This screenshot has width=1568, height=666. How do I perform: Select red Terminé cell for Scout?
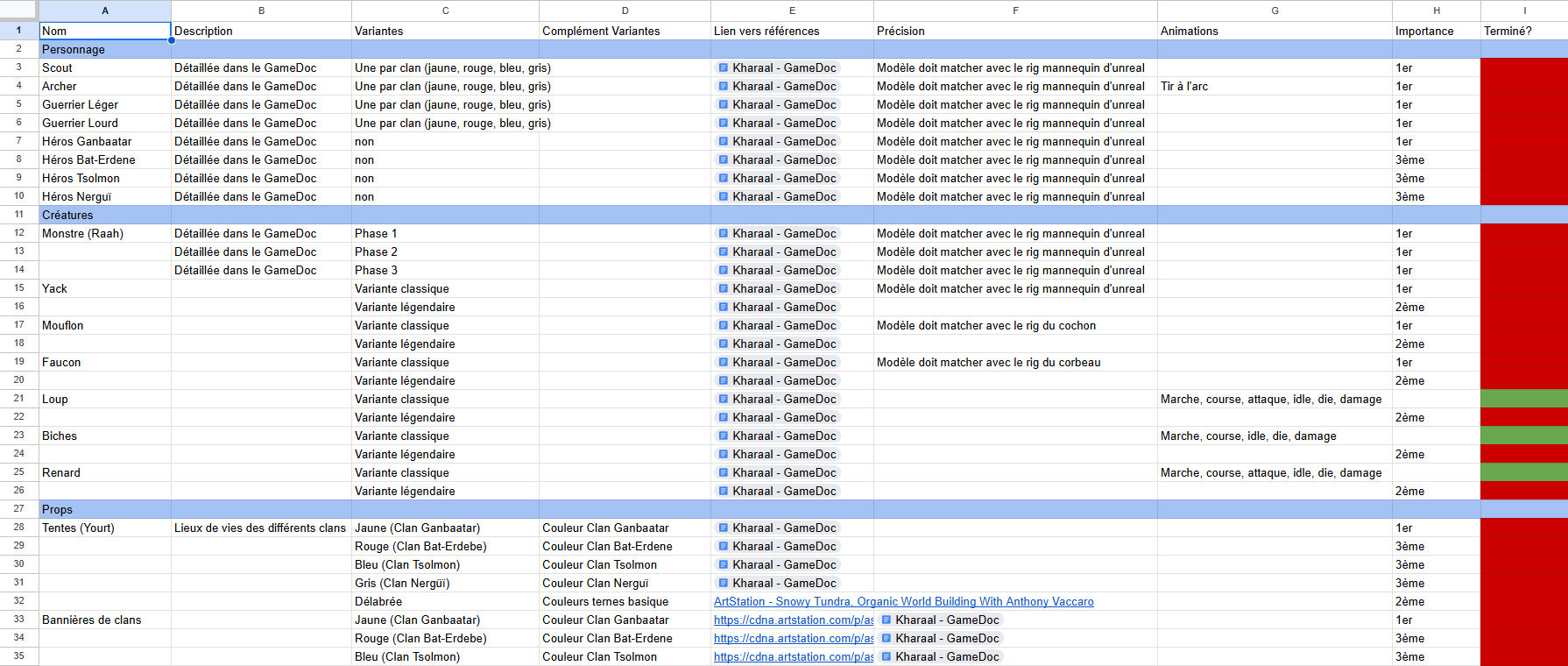1523,67
